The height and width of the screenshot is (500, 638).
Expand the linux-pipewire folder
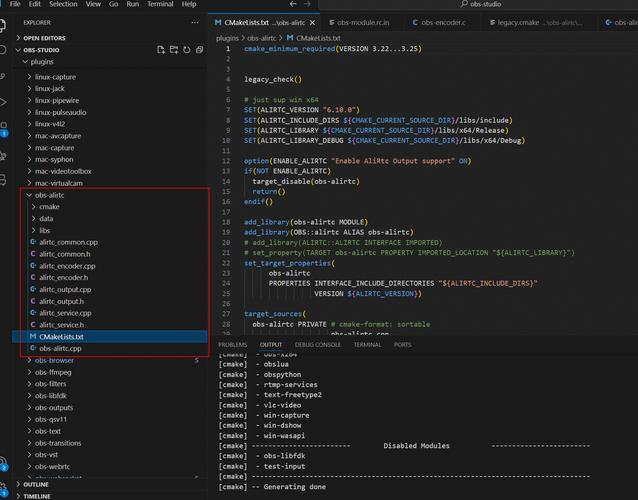pos(110,100)
